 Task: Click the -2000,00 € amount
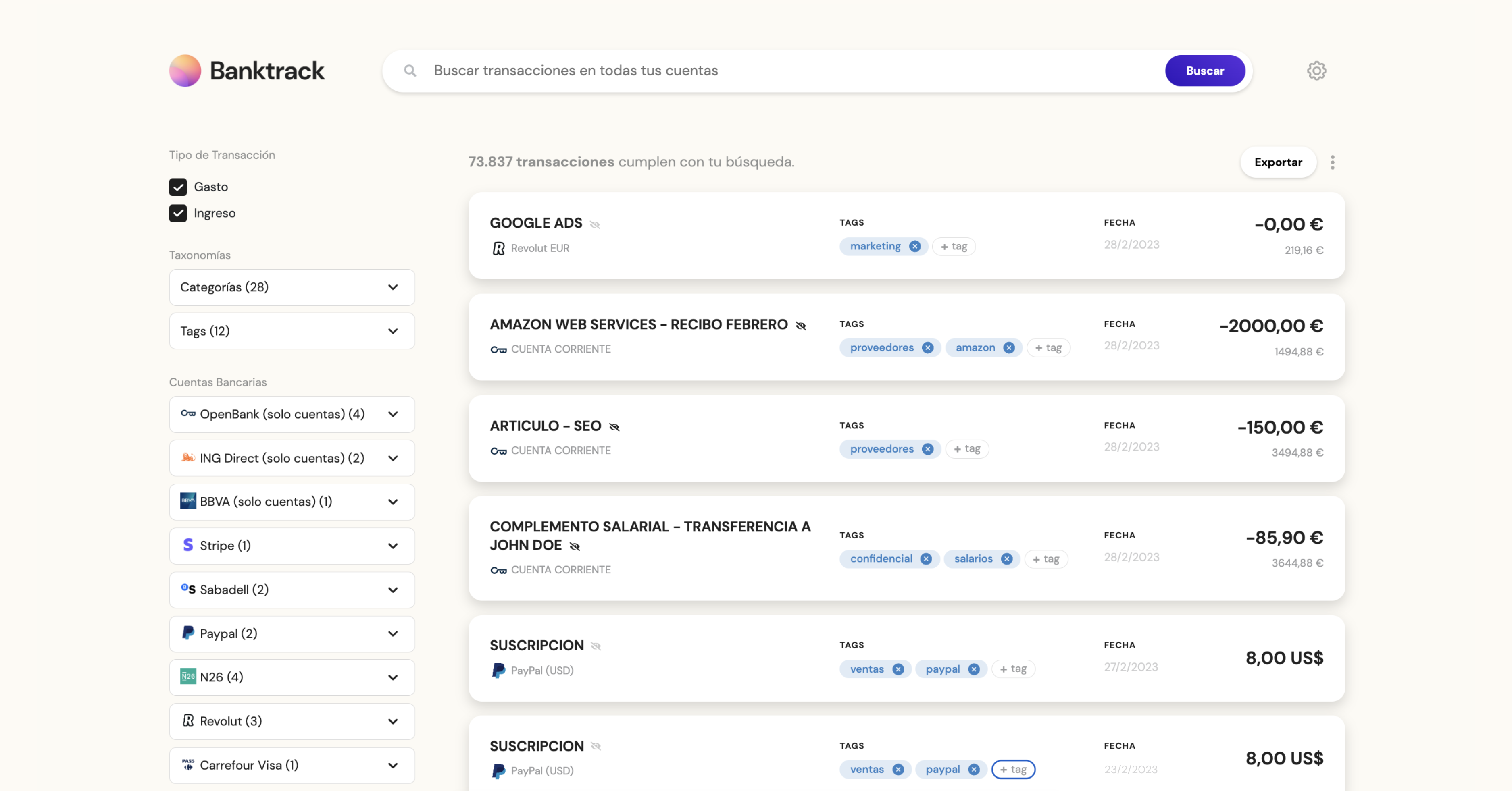[1271, 326]
